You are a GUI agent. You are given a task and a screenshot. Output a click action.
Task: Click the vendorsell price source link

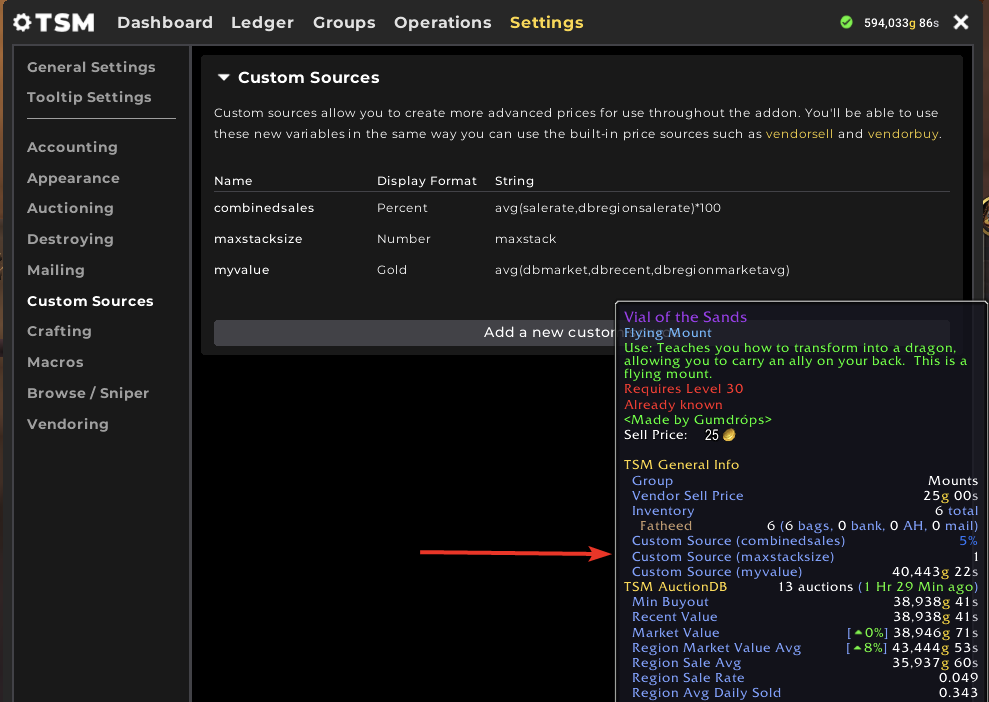[799, 134]
